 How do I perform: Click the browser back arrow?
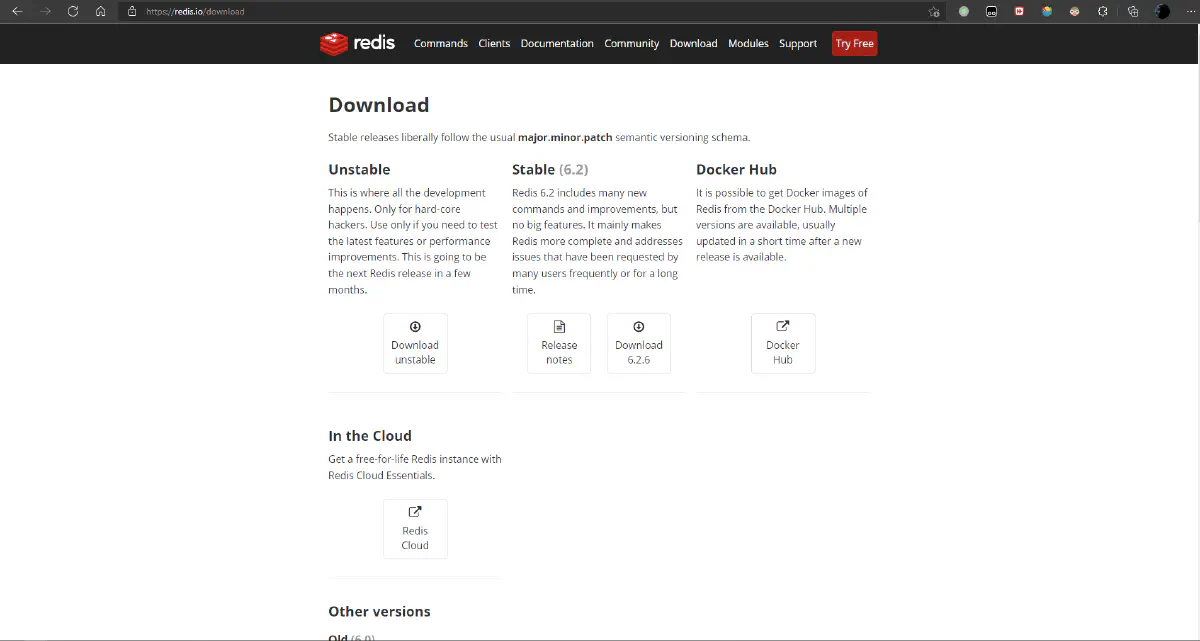tap(17, 12)
